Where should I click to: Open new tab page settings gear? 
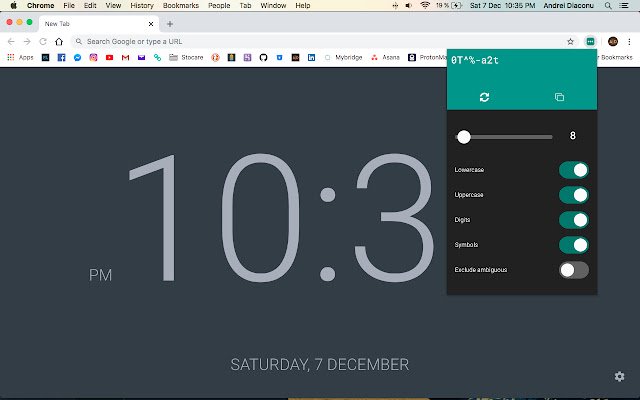point(619,376)
